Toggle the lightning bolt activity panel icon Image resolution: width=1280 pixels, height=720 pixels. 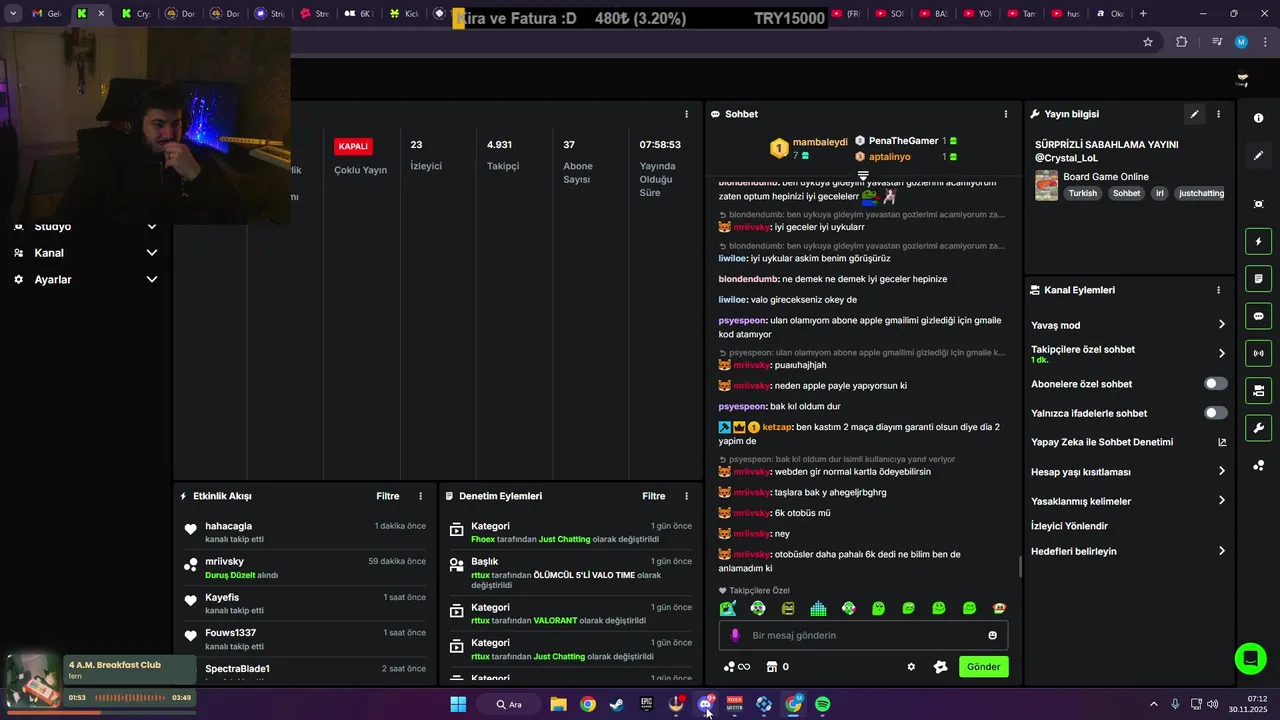(1258, 241)
